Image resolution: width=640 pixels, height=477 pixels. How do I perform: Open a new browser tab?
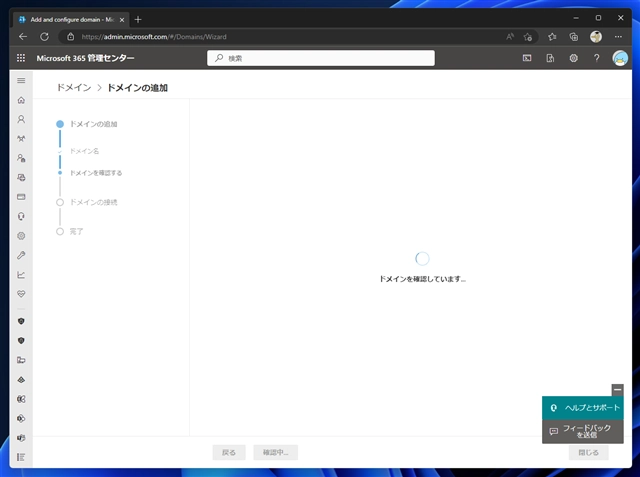(138, 20)
